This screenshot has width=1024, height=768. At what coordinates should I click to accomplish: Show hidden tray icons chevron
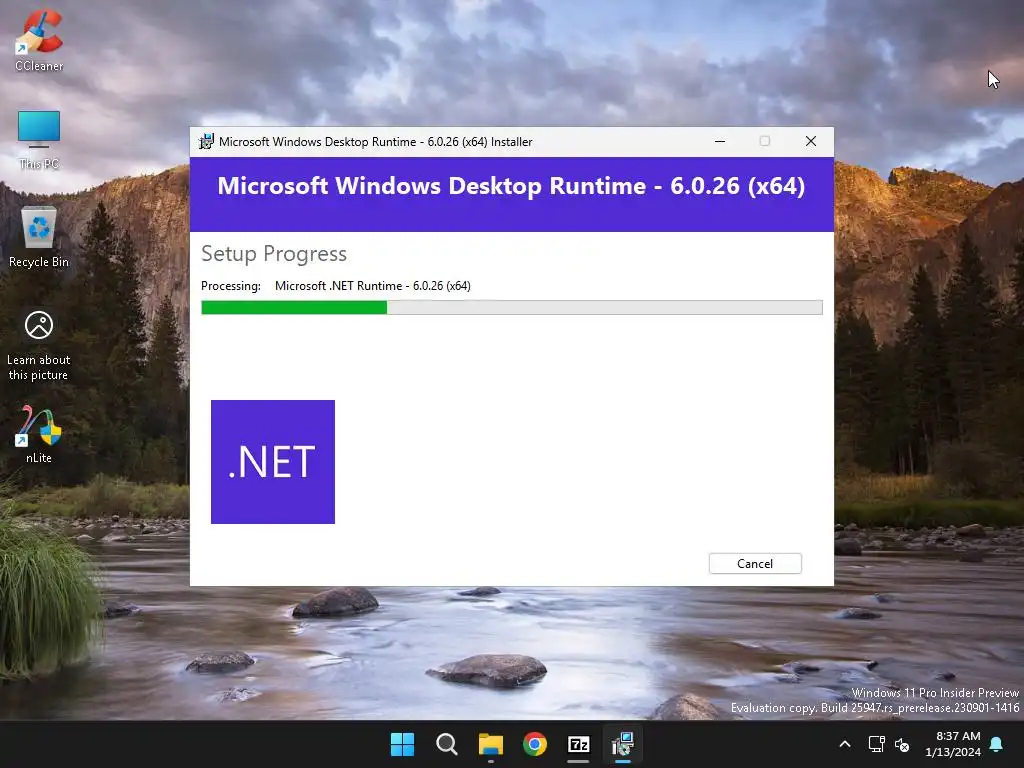point(844,744)
